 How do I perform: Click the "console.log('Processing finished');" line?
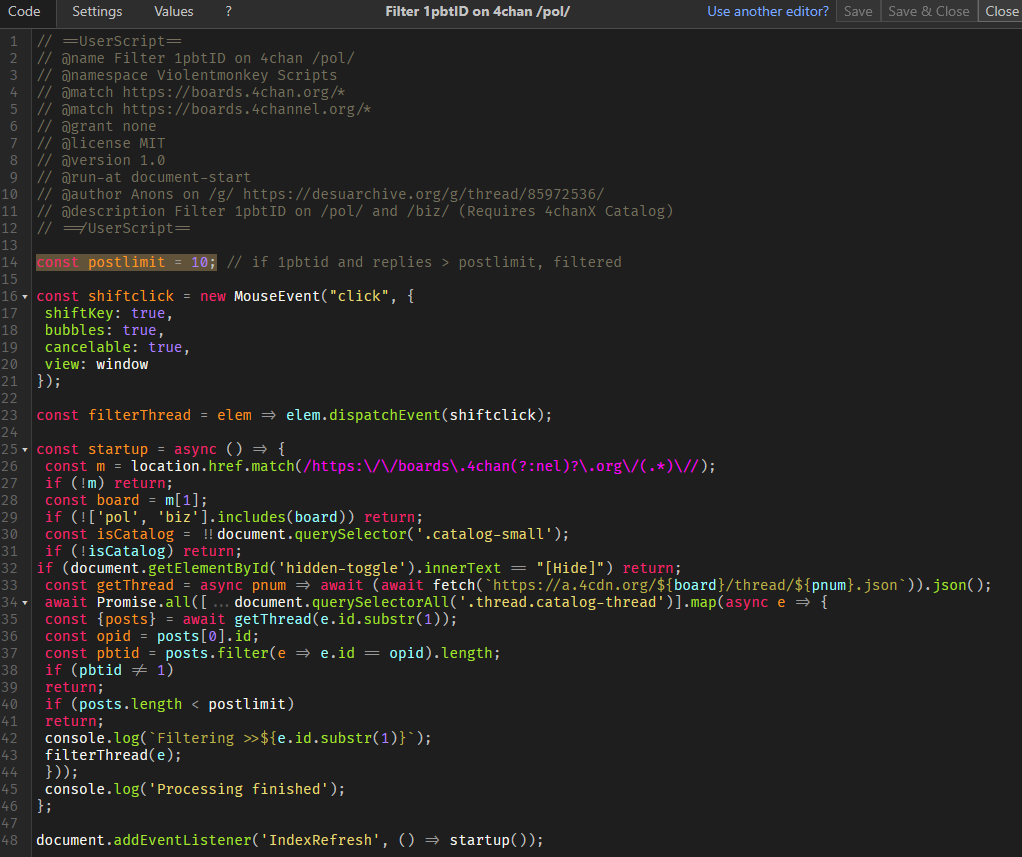click(x=195, y=789)
